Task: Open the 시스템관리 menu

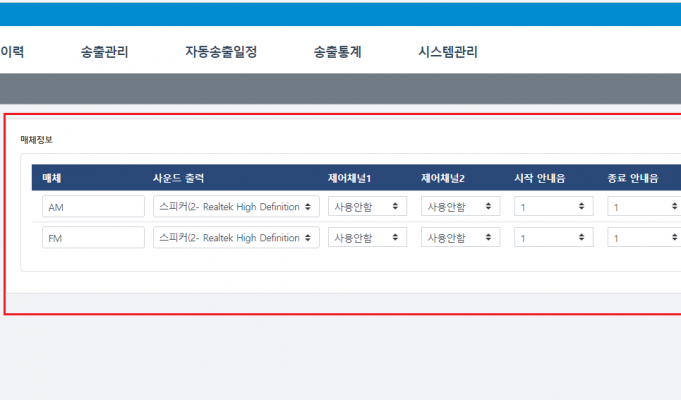Action: point(448,52)
